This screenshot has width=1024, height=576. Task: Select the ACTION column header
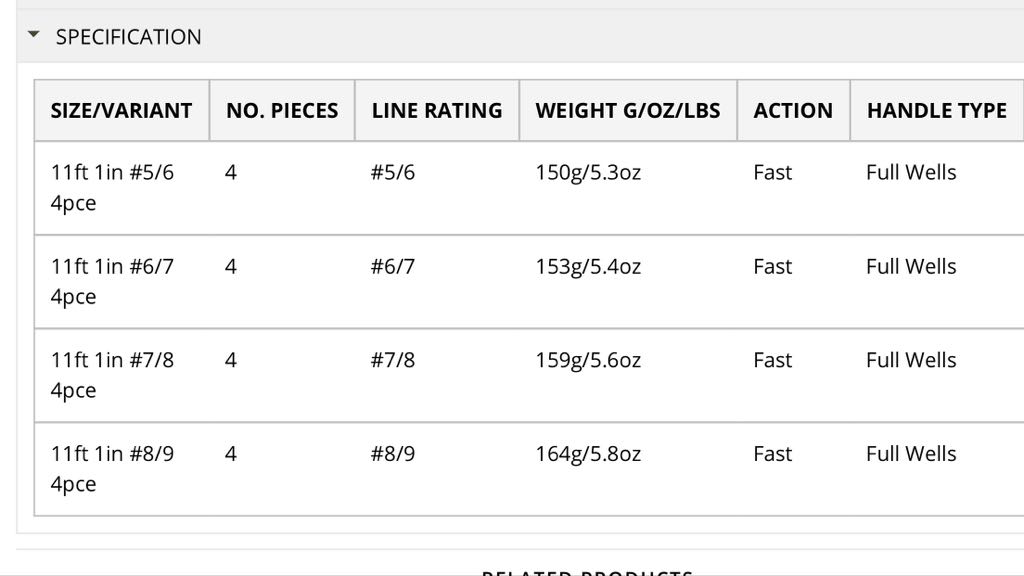pyautogui.click(x=793, y=110)
